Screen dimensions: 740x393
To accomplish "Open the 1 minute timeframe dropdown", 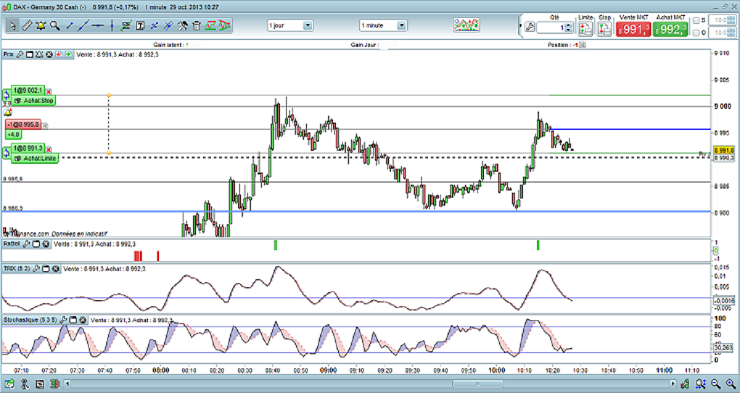I will coord(383,25).
